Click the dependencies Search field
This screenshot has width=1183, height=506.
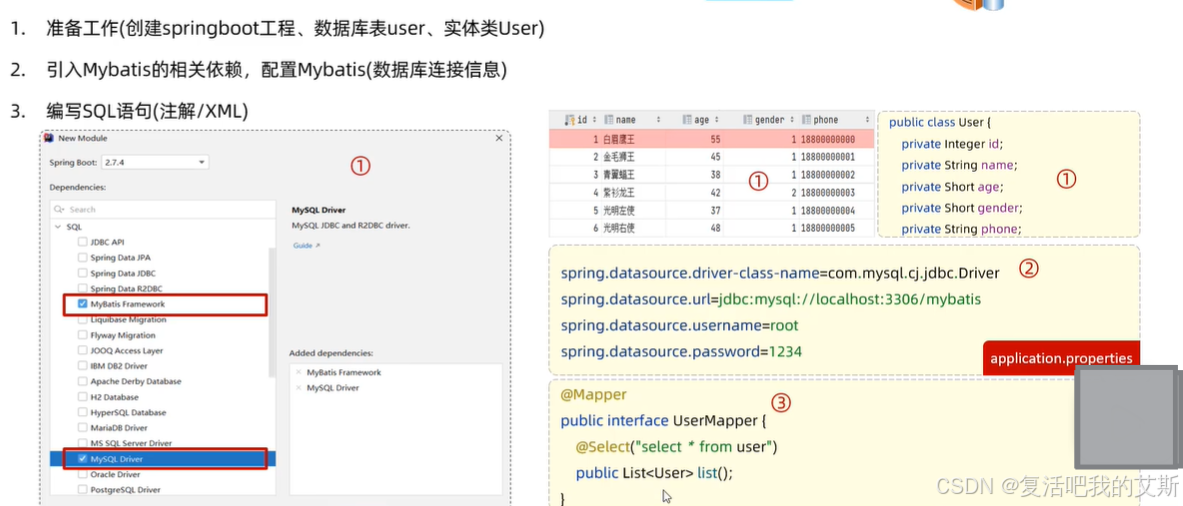point(162,209)
